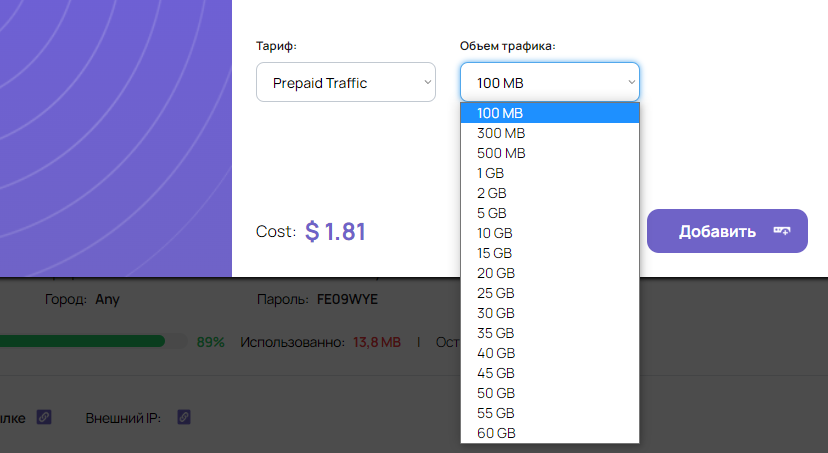Select 30 GB from the list
This screenshot has width=828, height=453.
coord(550,313)
